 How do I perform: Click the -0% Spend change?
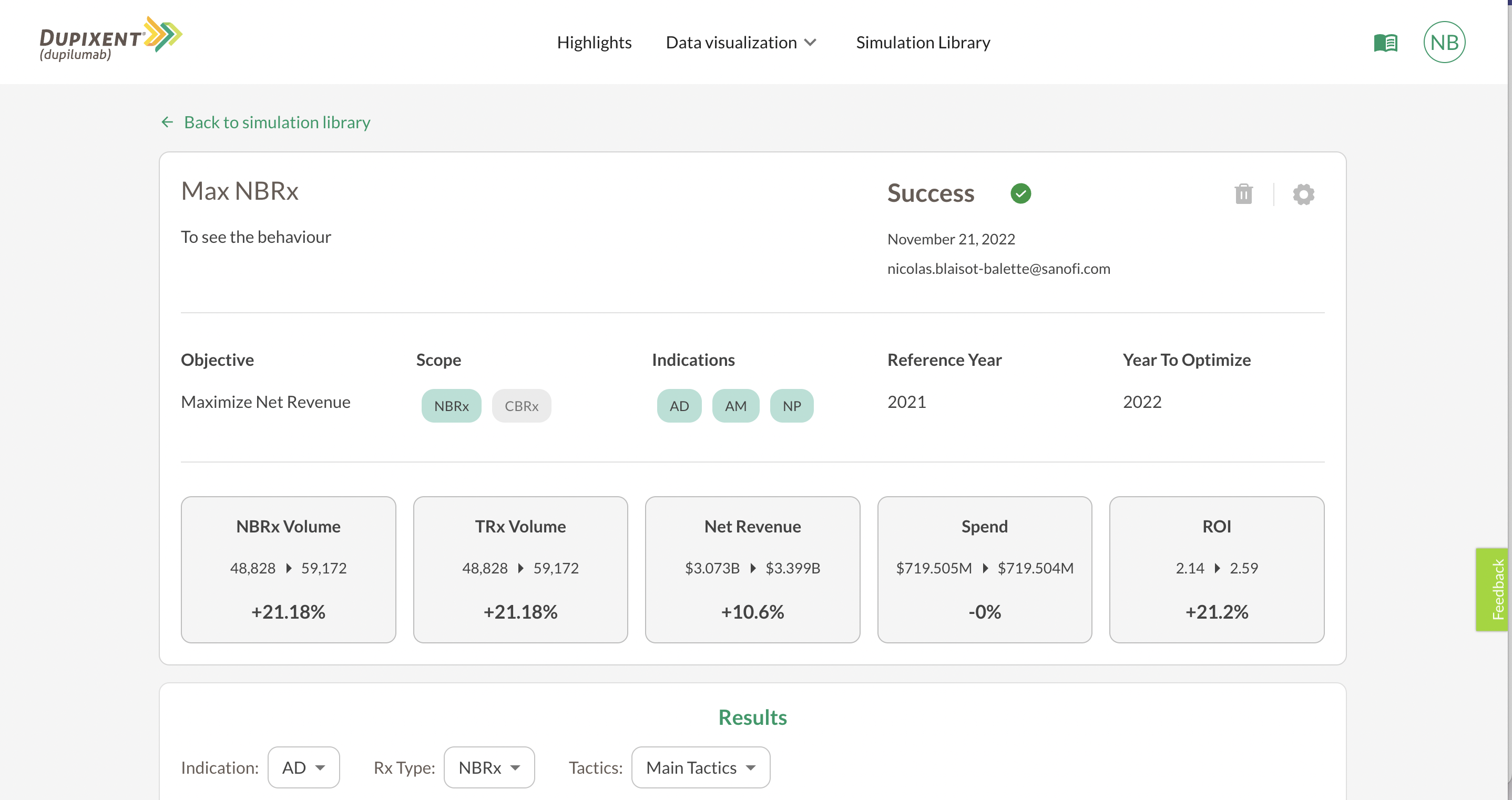984,612
